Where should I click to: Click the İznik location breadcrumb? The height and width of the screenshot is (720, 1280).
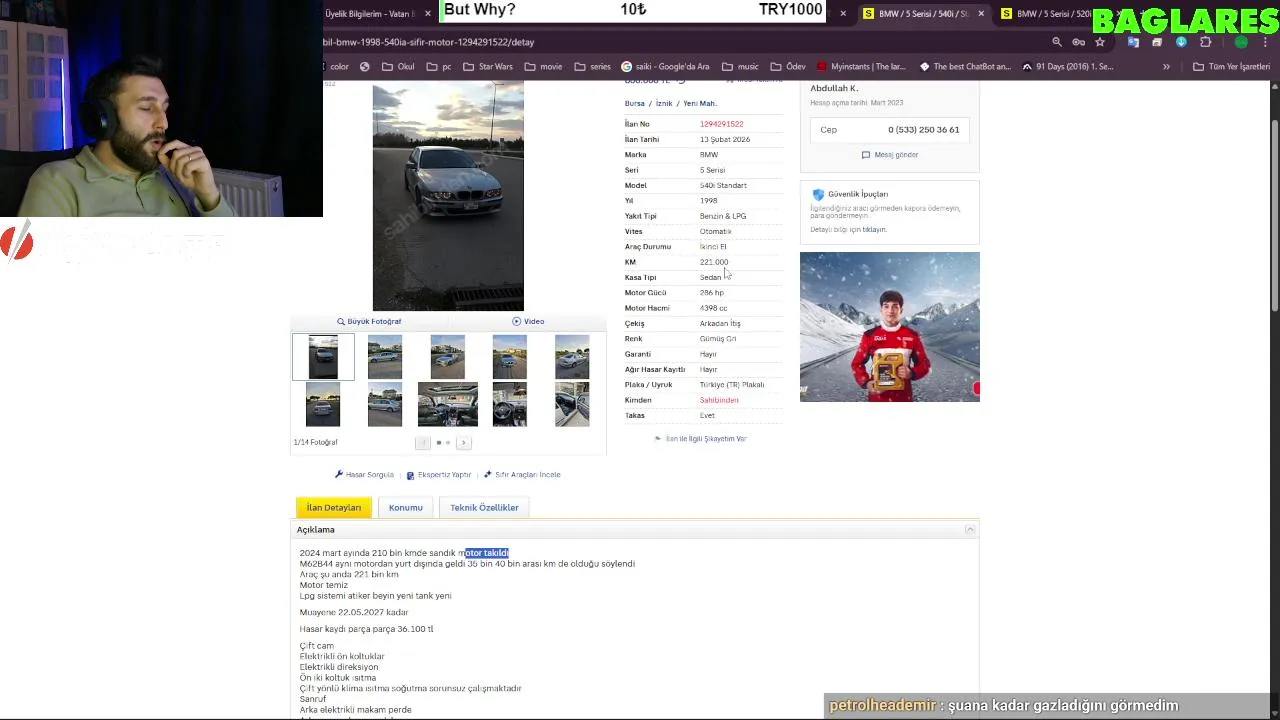664,104
